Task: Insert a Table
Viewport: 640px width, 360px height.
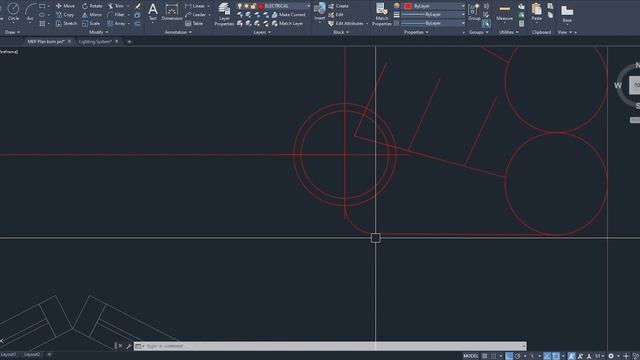Action: tap(194, 24)
